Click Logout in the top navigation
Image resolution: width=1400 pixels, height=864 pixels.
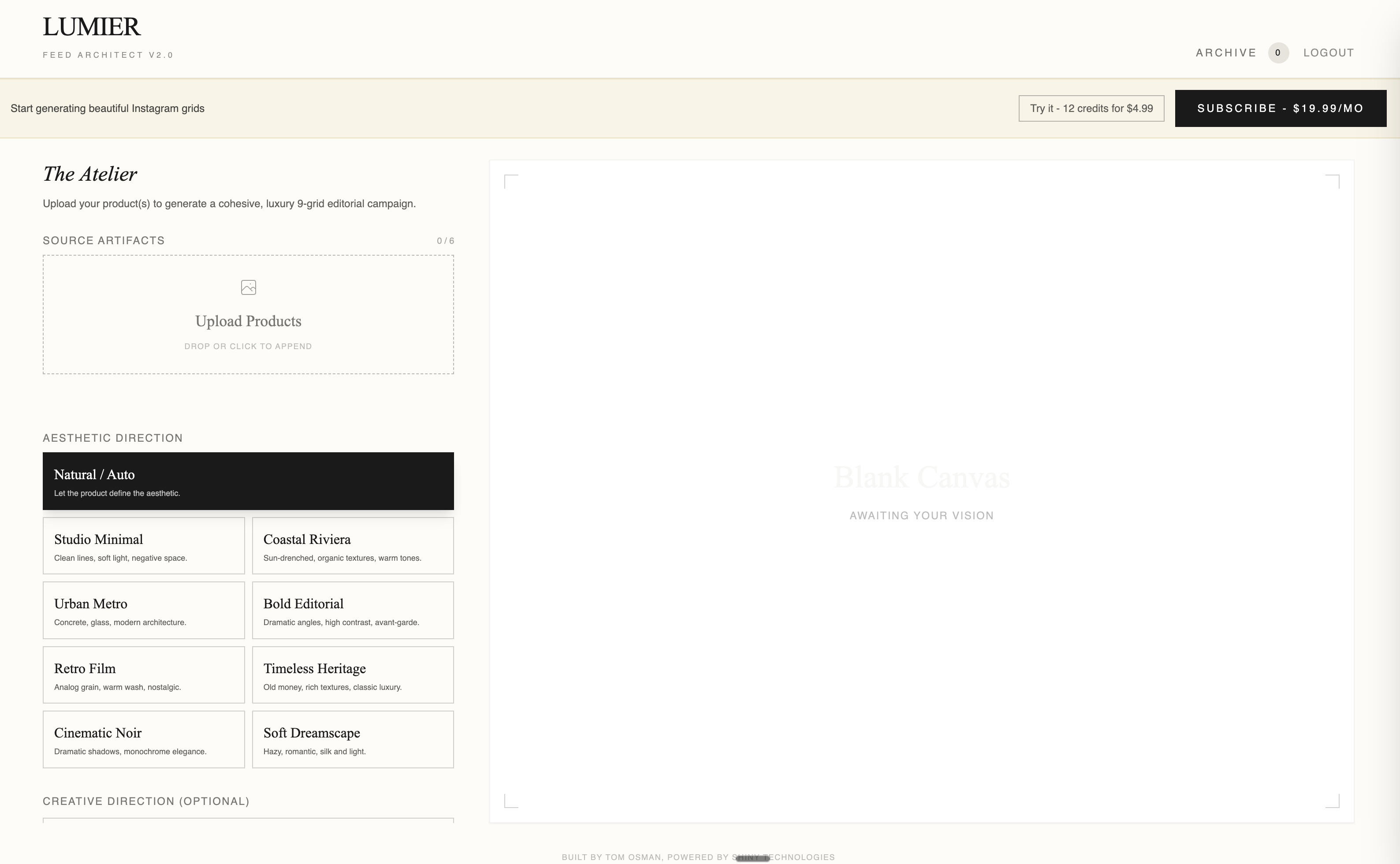(1329, 52)
